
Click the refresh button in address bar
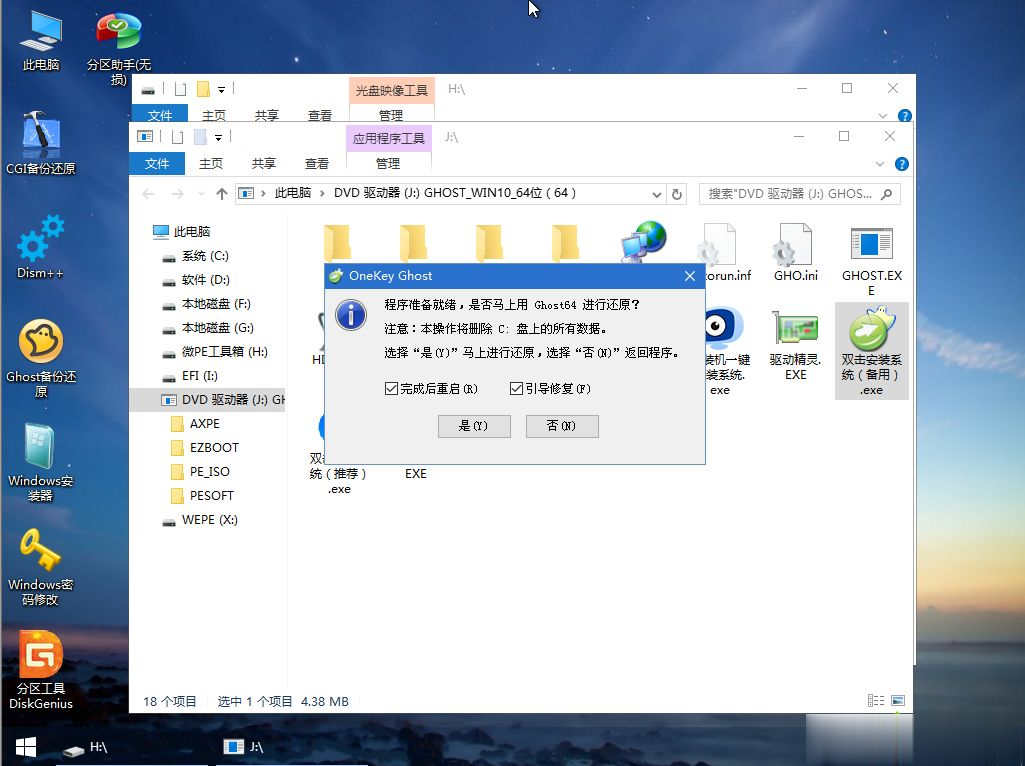coord(677,194)
